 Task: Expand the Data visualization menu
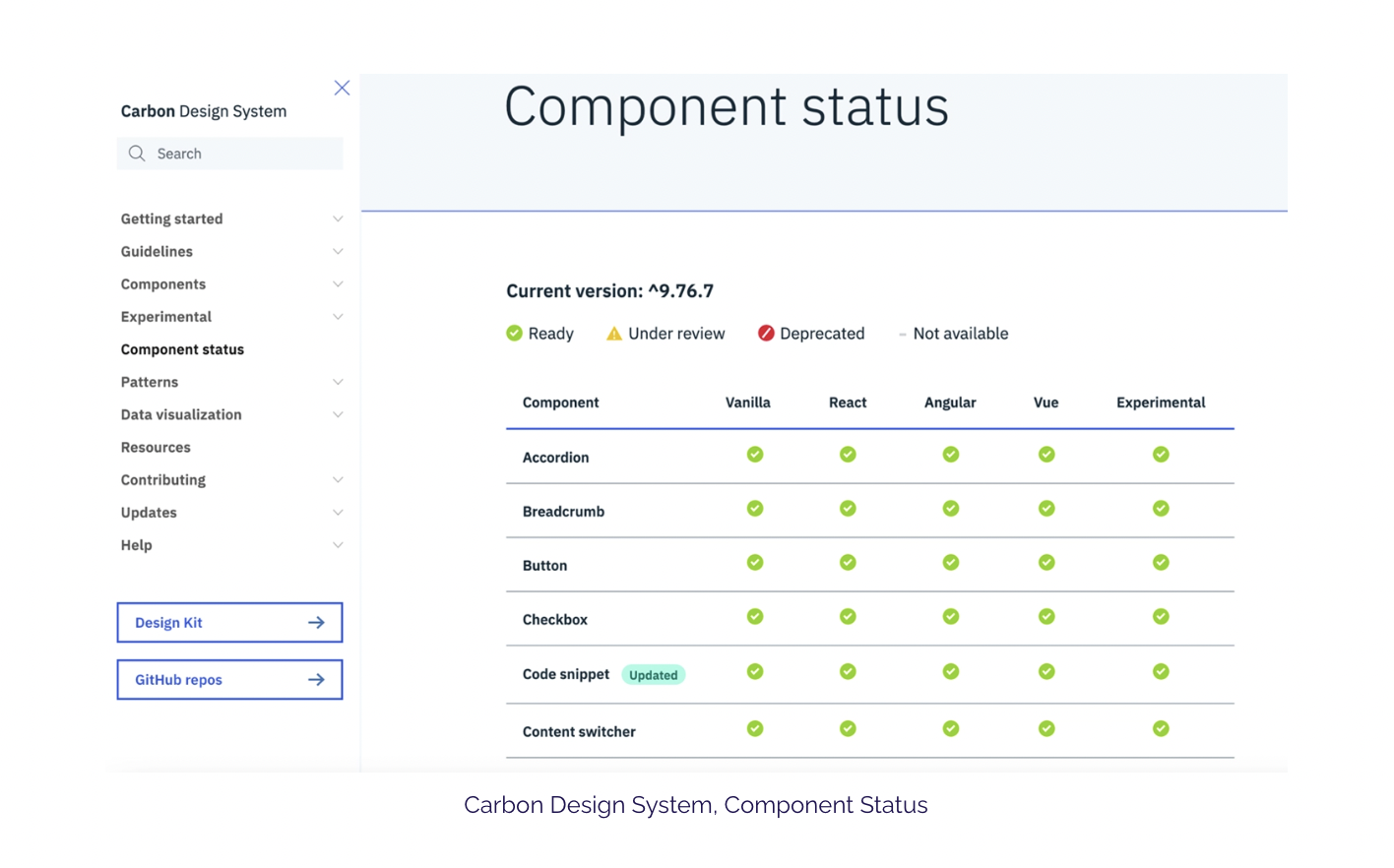coord(338,415)
